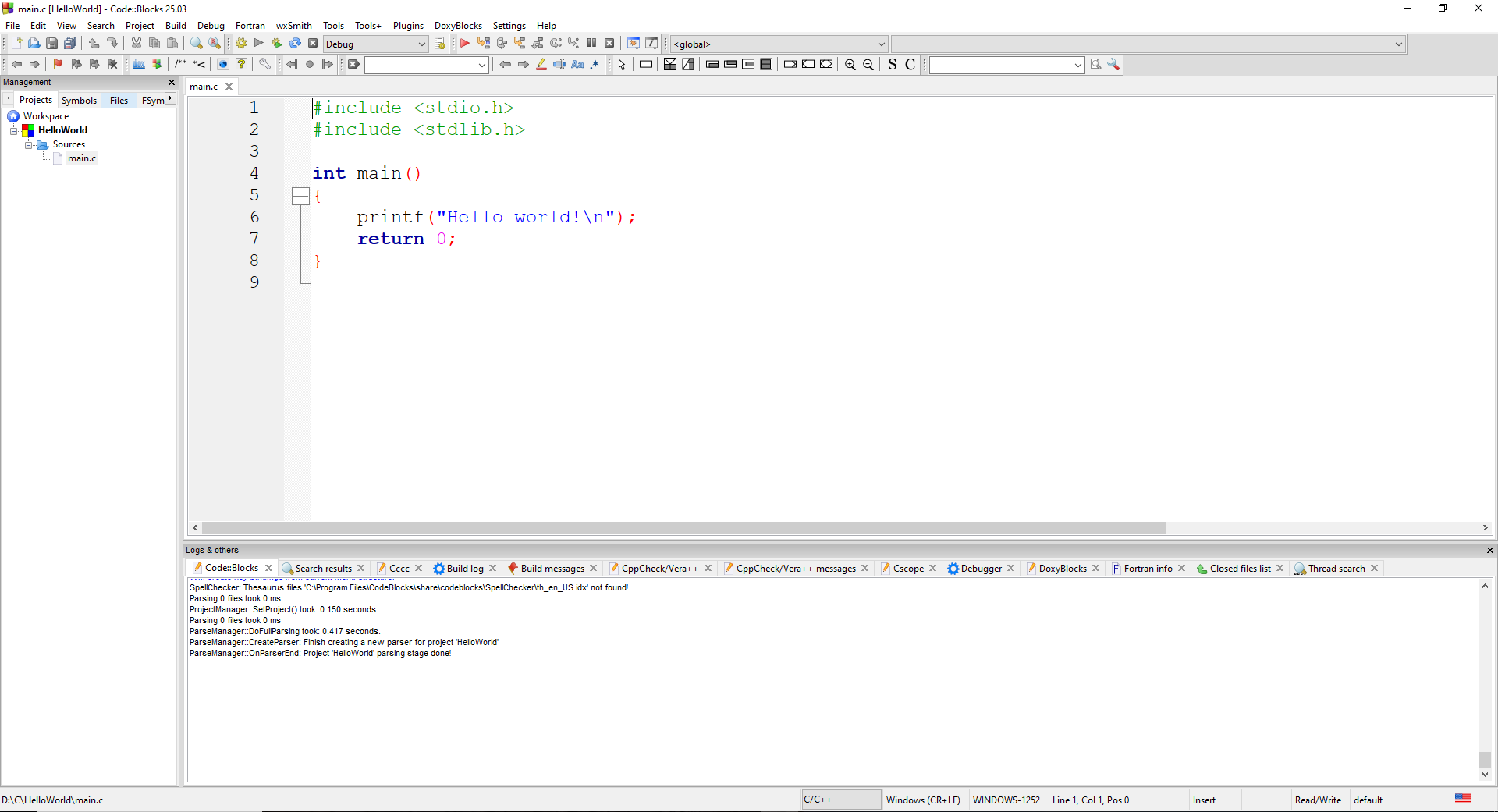This screenshot has width=1498, height=812.
Task: Click the Build (yellow gear) icon
Action: pyautogui.click(x=241, y=44)
